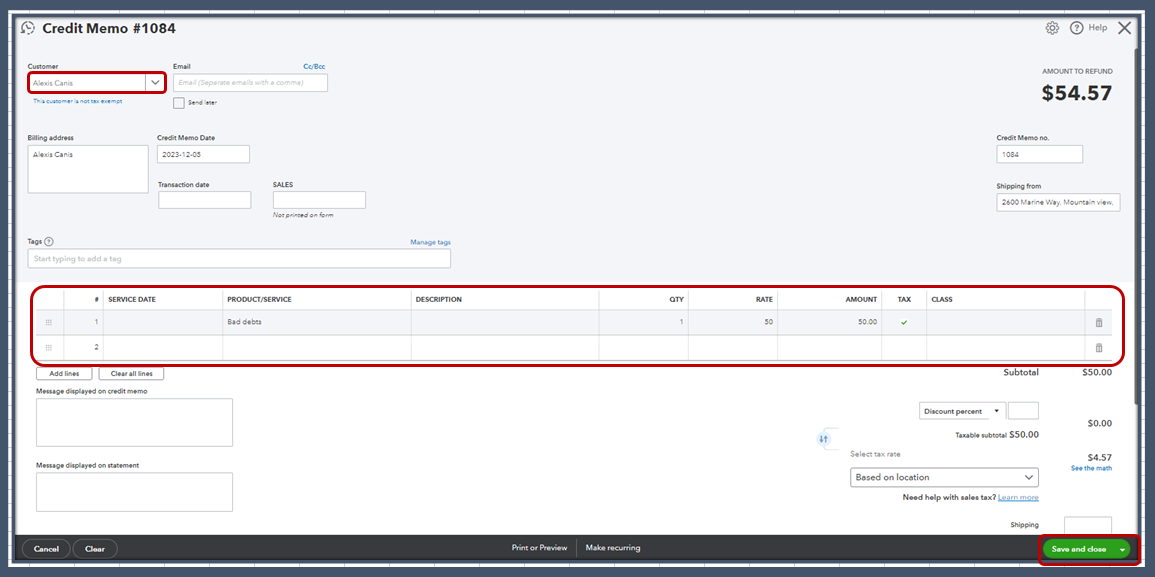Open the sales tax Learn more link
This screenshot has height=577, width=1155.
(1018, 497)
